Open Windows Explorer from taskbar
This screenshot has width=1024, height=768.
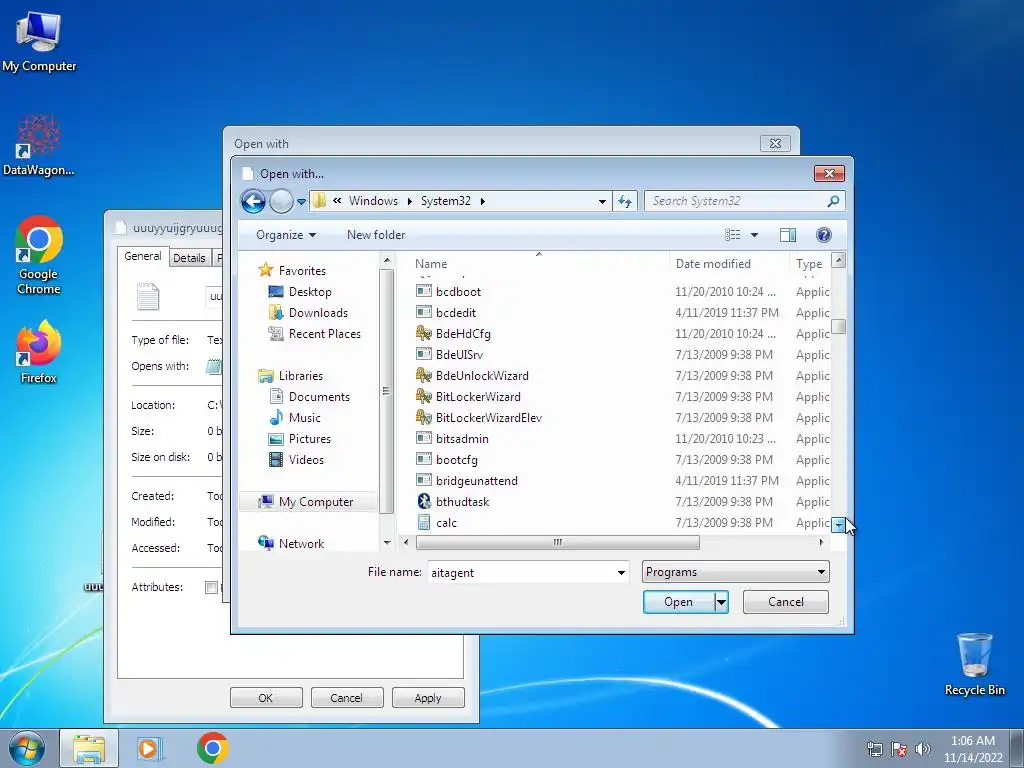pos(89,748)
